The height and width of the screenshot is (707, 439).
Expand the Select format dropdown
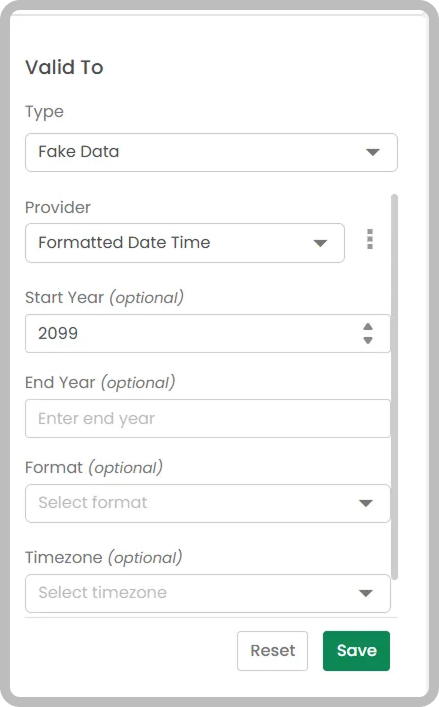tap(208, 503)
